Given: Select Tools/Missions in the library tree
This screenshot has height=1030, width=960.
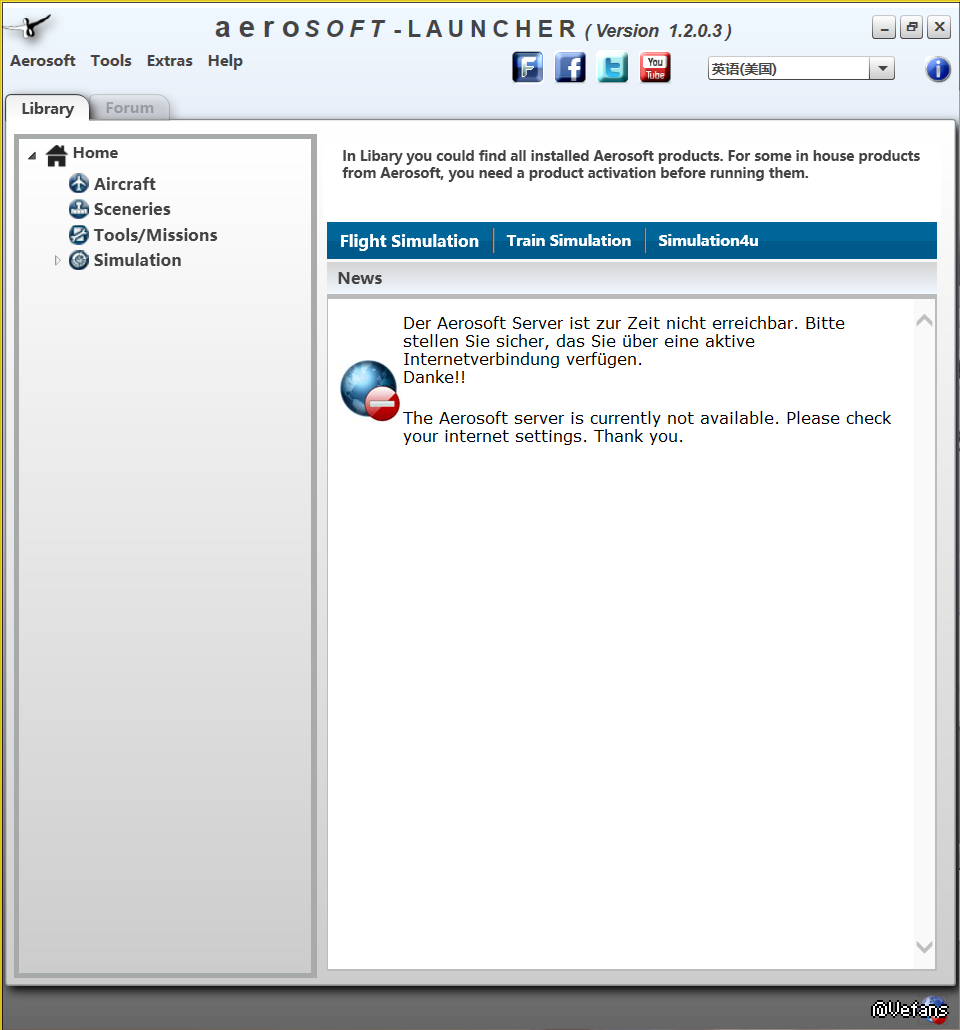Looking at the screenshot, I should tap(156, 235).
